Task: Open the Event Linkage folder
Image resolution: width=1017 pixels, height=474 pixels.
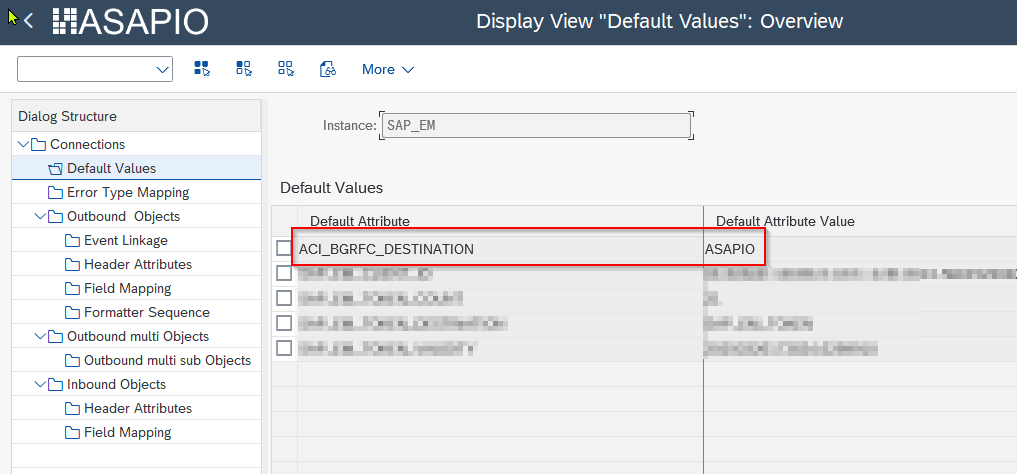Action: pos(125,240)
